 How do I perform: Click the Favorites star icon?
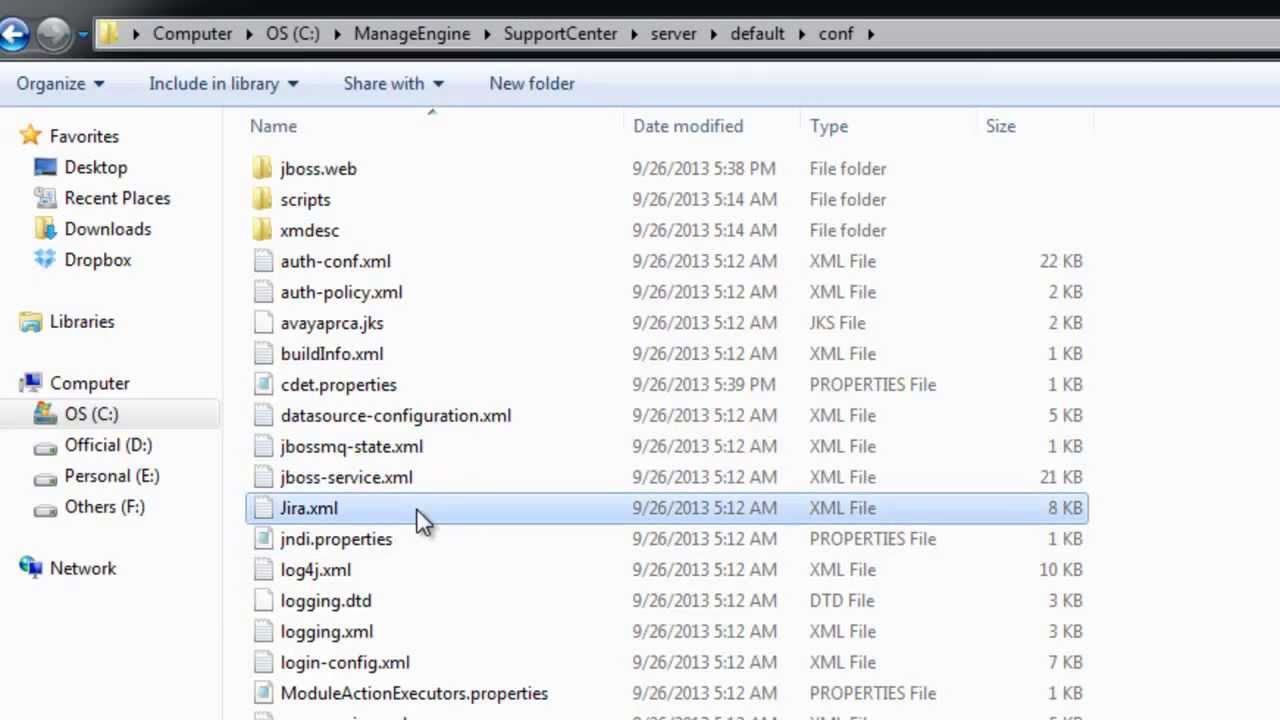(x=31, y=136)
